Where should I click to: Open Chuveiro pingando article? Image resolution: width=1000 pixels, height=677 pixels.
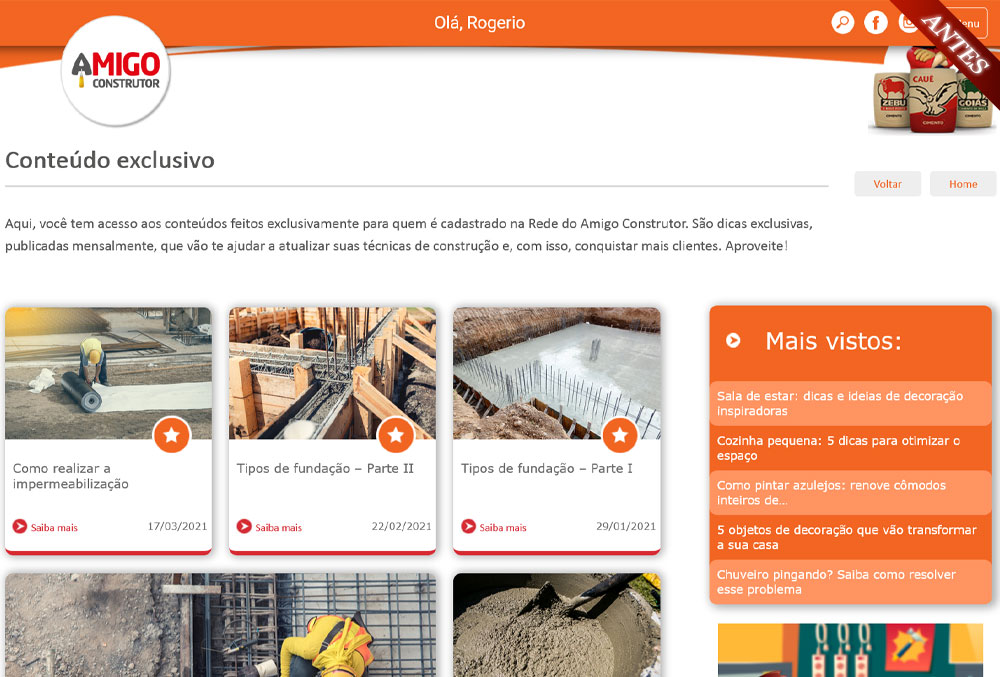point(850,582)
